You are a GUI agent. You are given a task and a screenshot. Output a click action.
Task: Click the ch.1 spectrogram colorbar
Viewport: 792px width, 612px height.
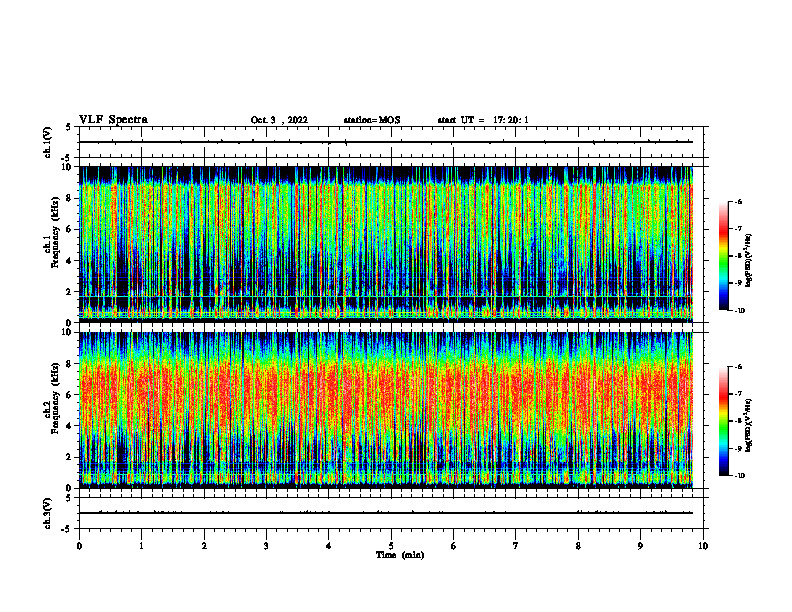coord(723,256)
